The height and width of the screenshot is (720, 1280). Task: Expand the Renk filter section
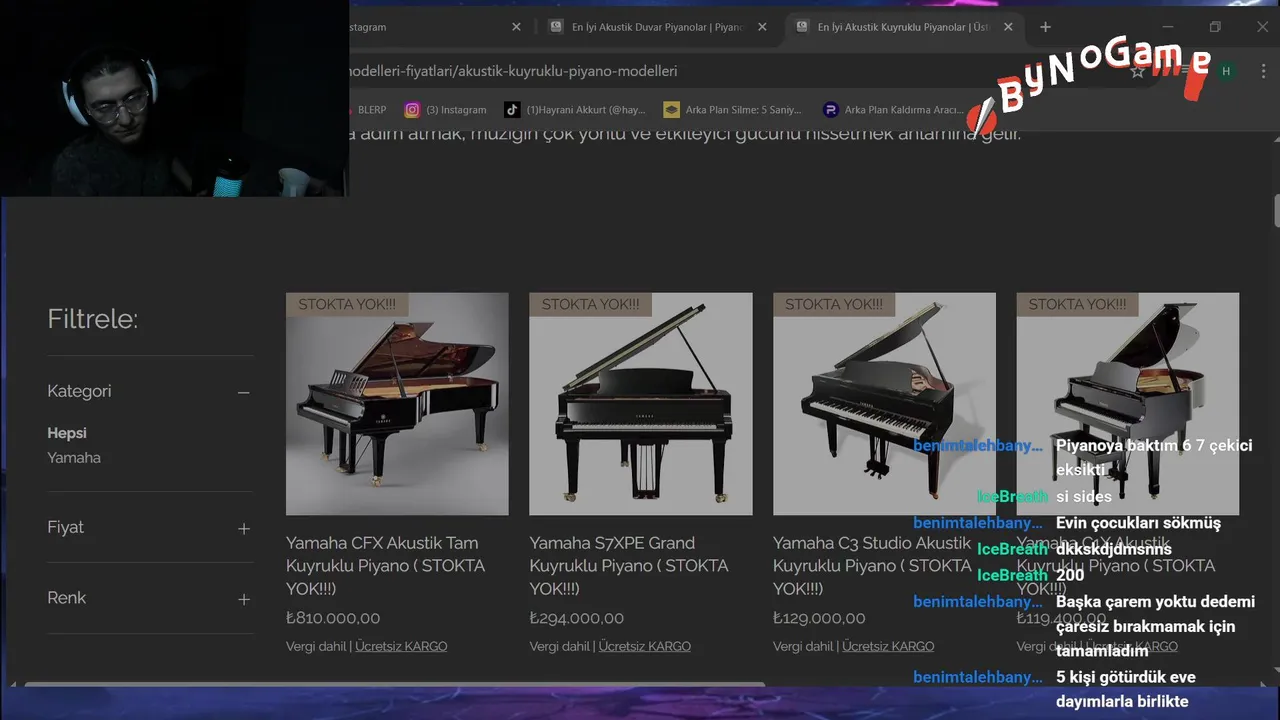click(244, 599)
